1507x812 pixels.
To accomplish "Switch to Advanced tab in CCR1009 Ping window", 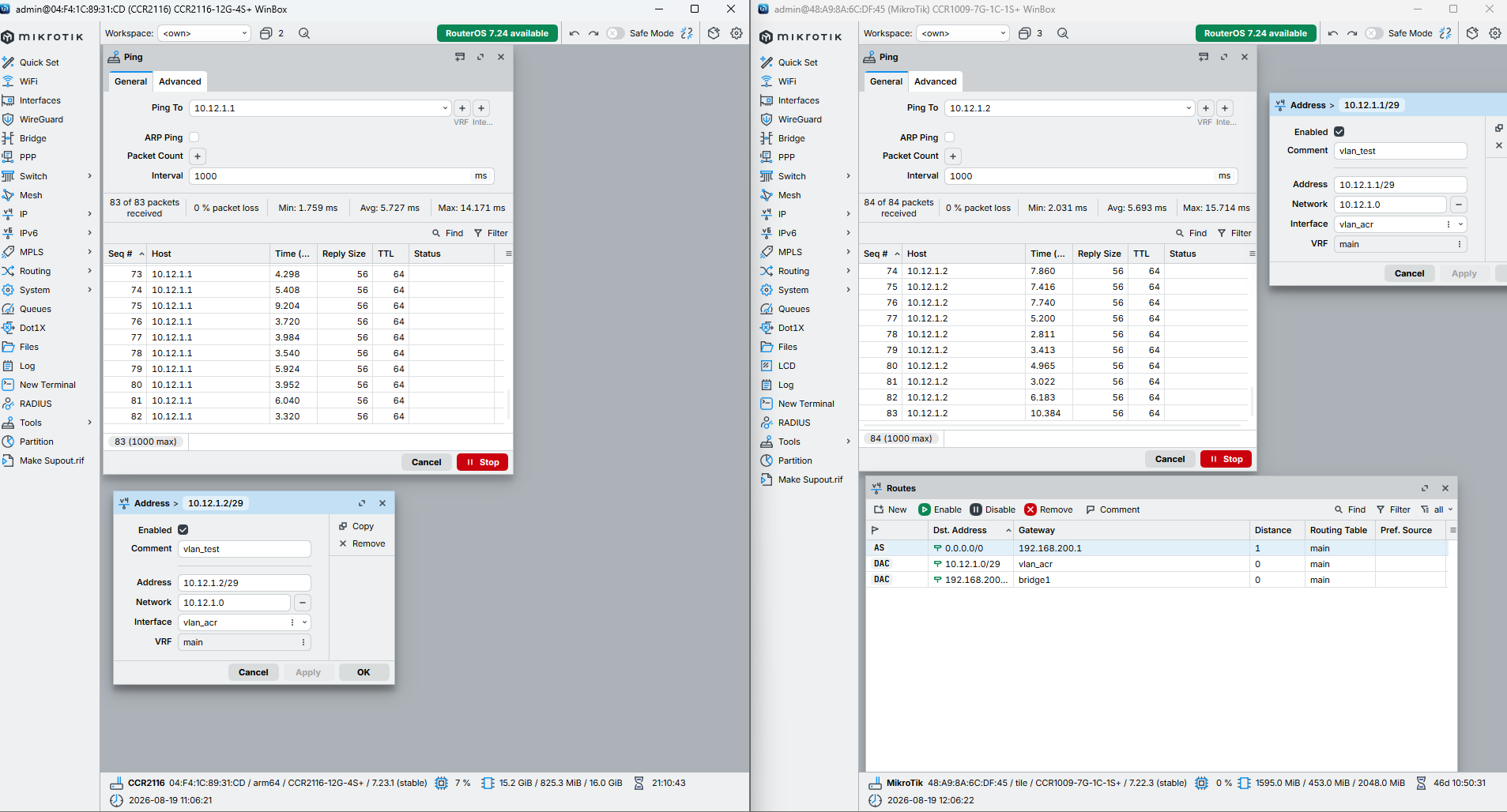I will (936, 81).
